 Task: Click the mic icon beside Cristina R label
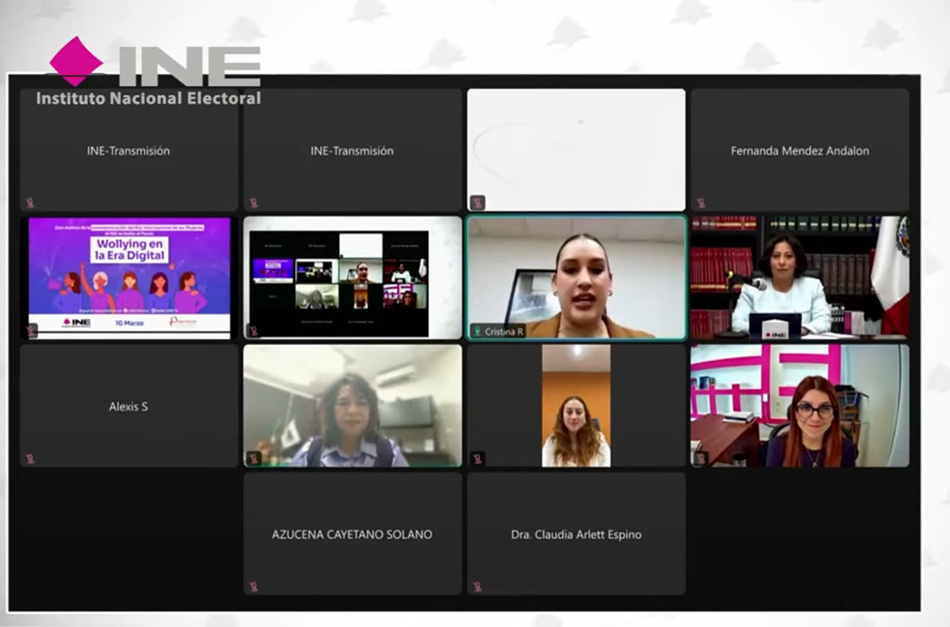coord(478,331)
